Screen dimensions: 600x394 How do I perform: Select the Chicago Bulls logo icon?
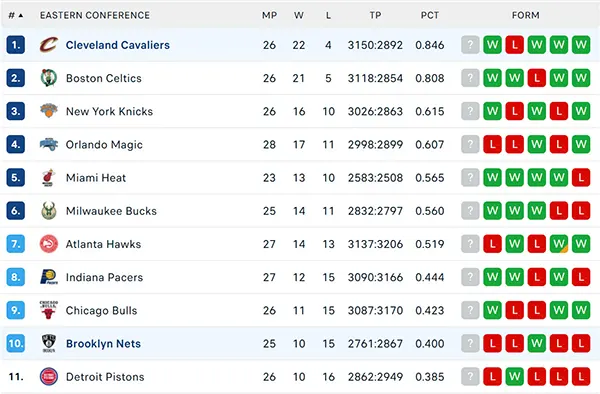[x=49, y=310]
